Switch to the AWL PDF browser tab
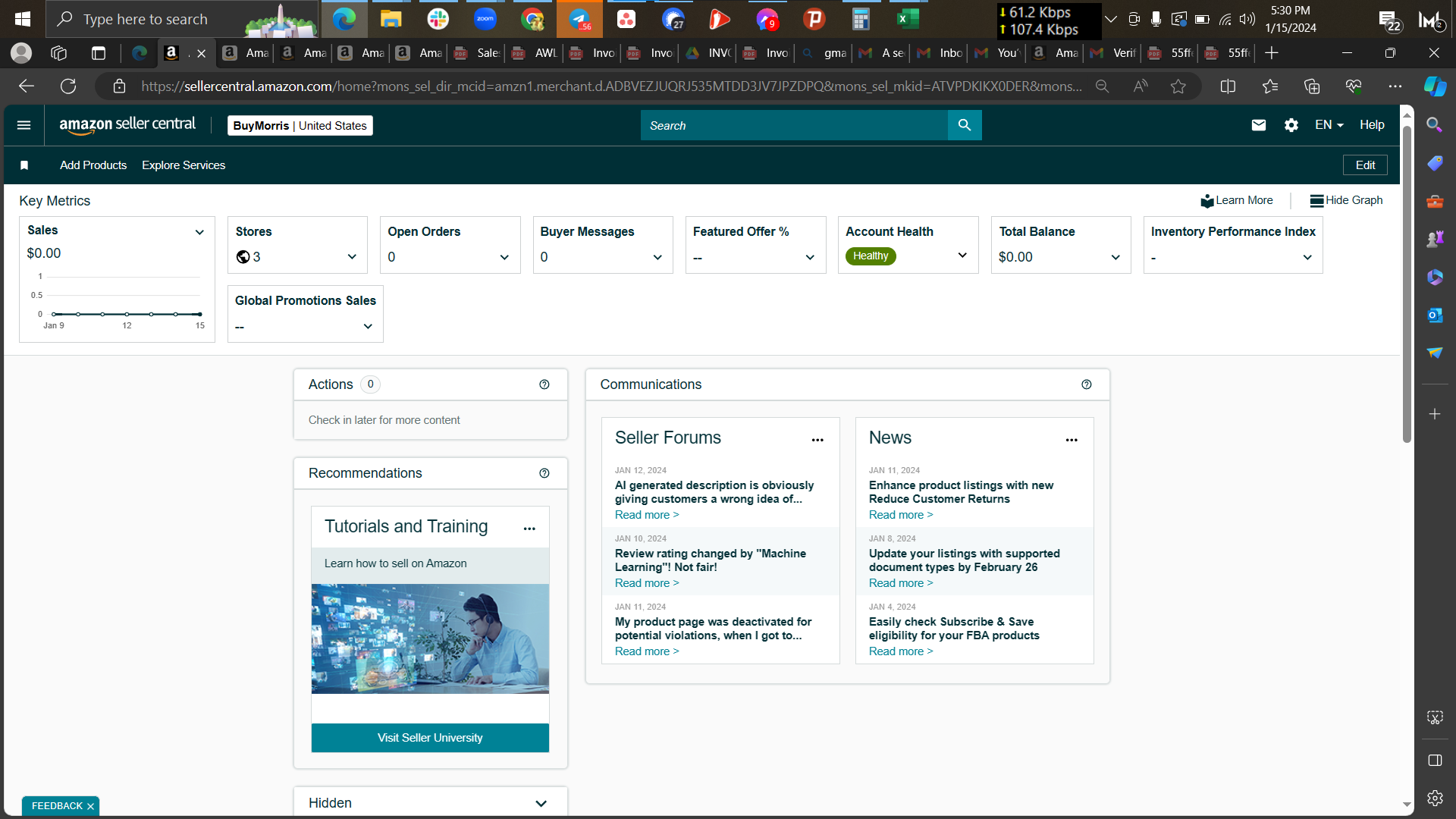This screenshot has width=1456, height=819. coord(536,53)
